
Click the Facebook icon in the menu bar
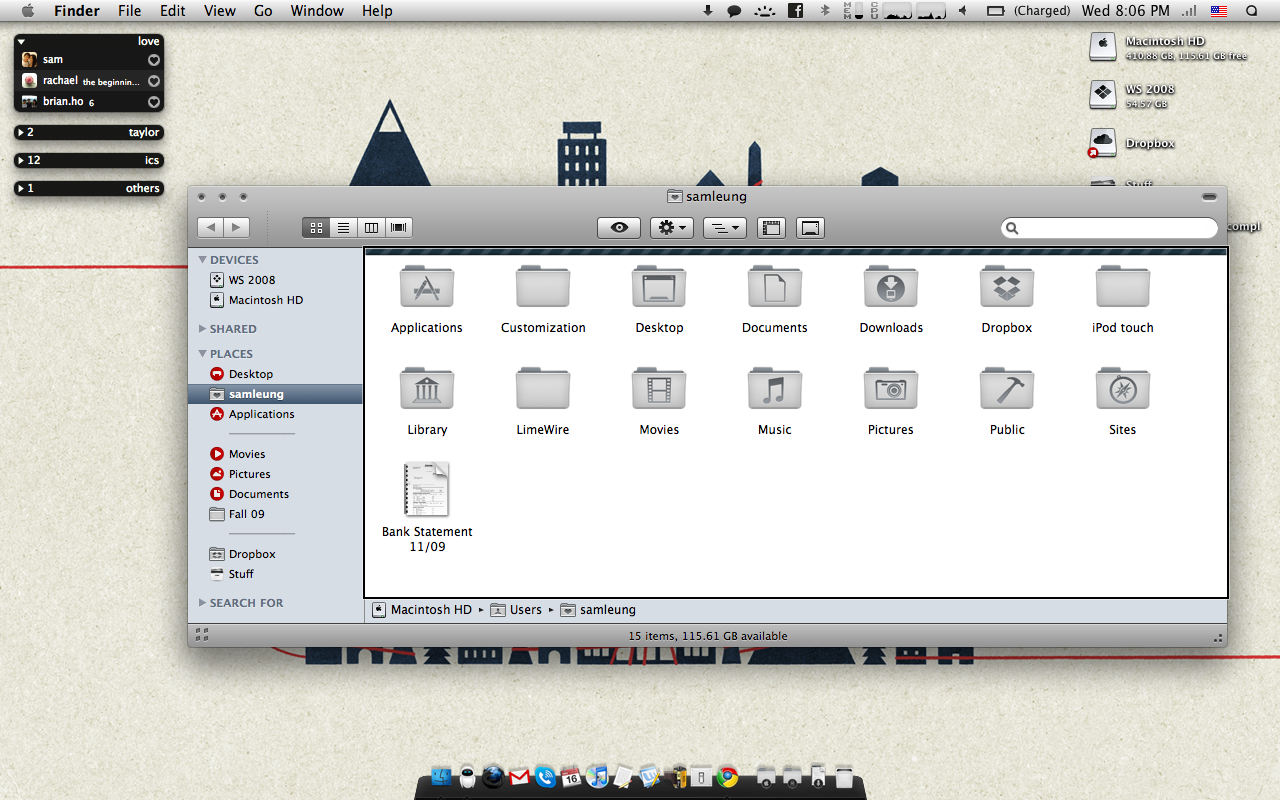(795, 11)
